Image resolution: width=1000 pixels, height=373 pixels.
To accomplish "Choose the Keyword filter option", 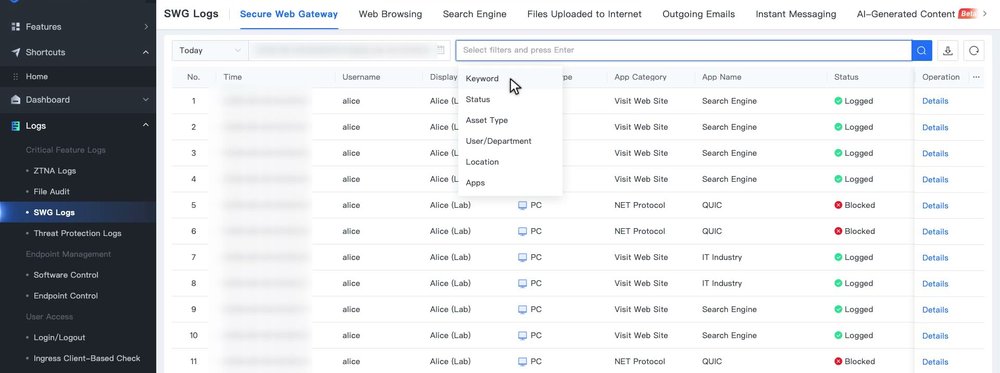I will pos(510,79).
